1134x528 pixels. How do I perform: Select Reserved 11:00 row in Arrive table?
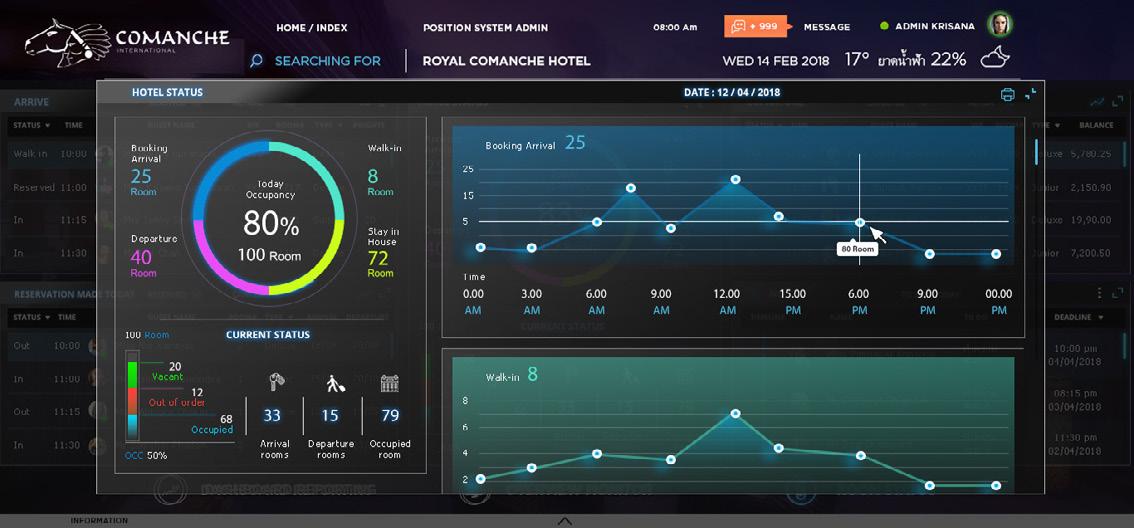pos(54,187)
